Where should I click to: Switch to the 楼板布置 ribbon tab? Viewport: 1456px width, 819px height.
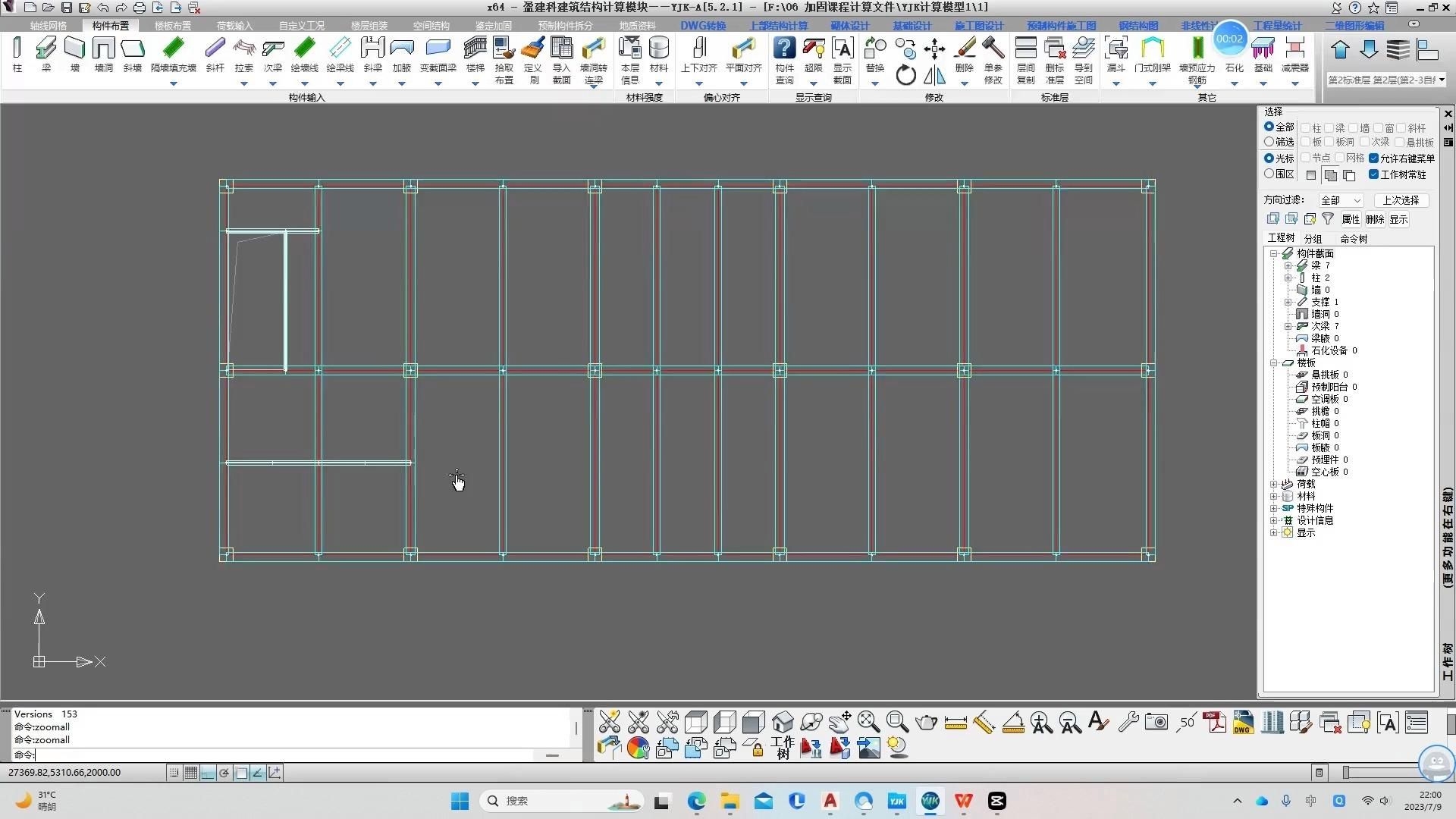173,26
